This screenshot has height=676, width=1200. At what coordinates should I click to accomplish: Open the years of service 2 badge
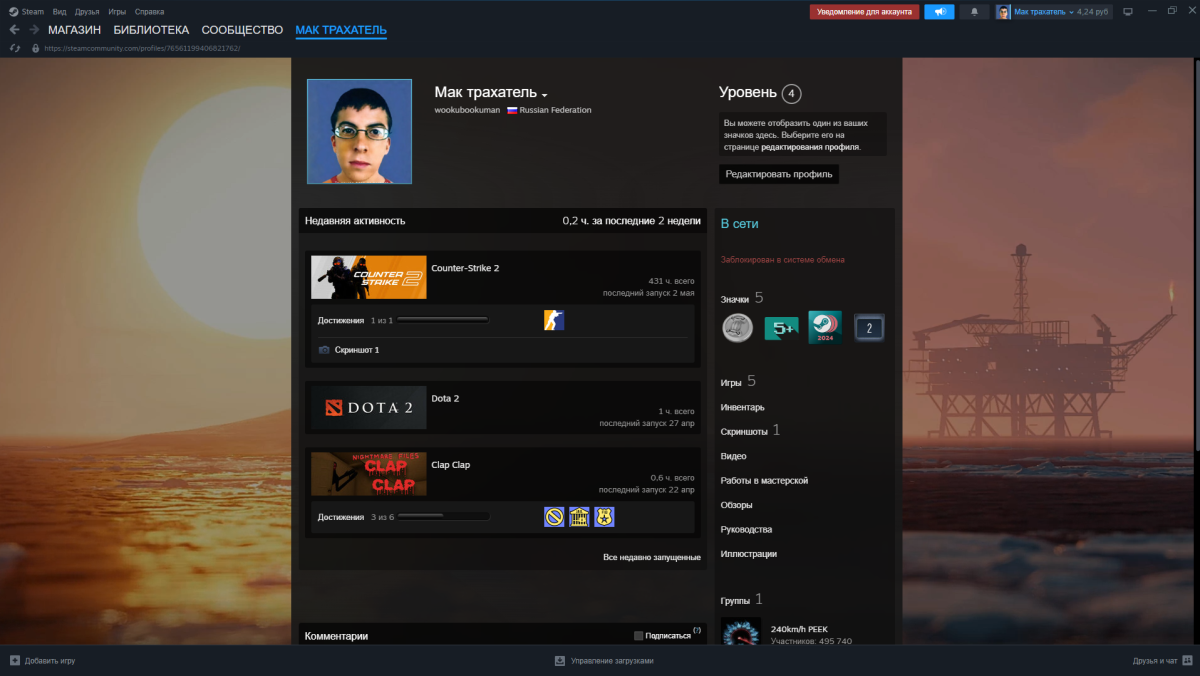coord(869,327)
